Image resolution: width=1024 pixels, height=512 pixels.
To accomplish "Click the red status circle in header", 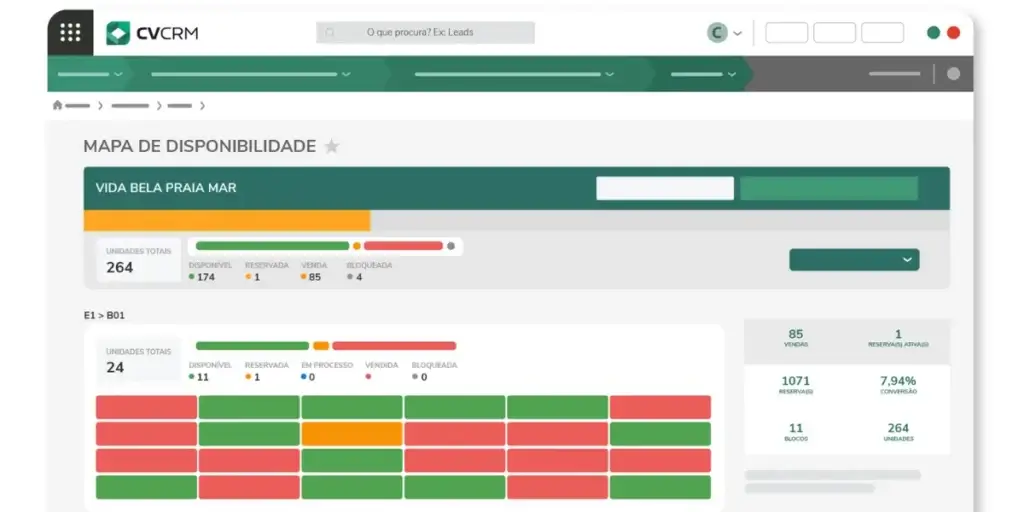I will [x=953, y=33].
